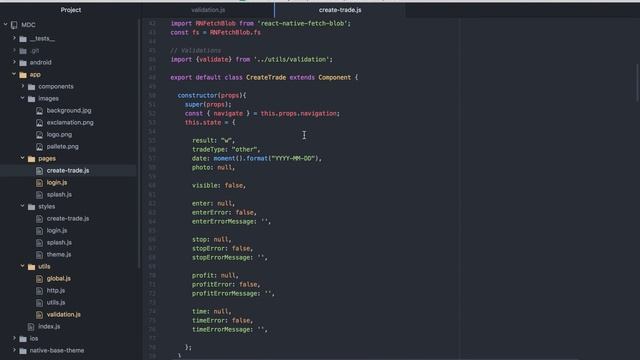Click the file icon beside global.js
The image size is (640, 360).
click(x=39, y=279)
